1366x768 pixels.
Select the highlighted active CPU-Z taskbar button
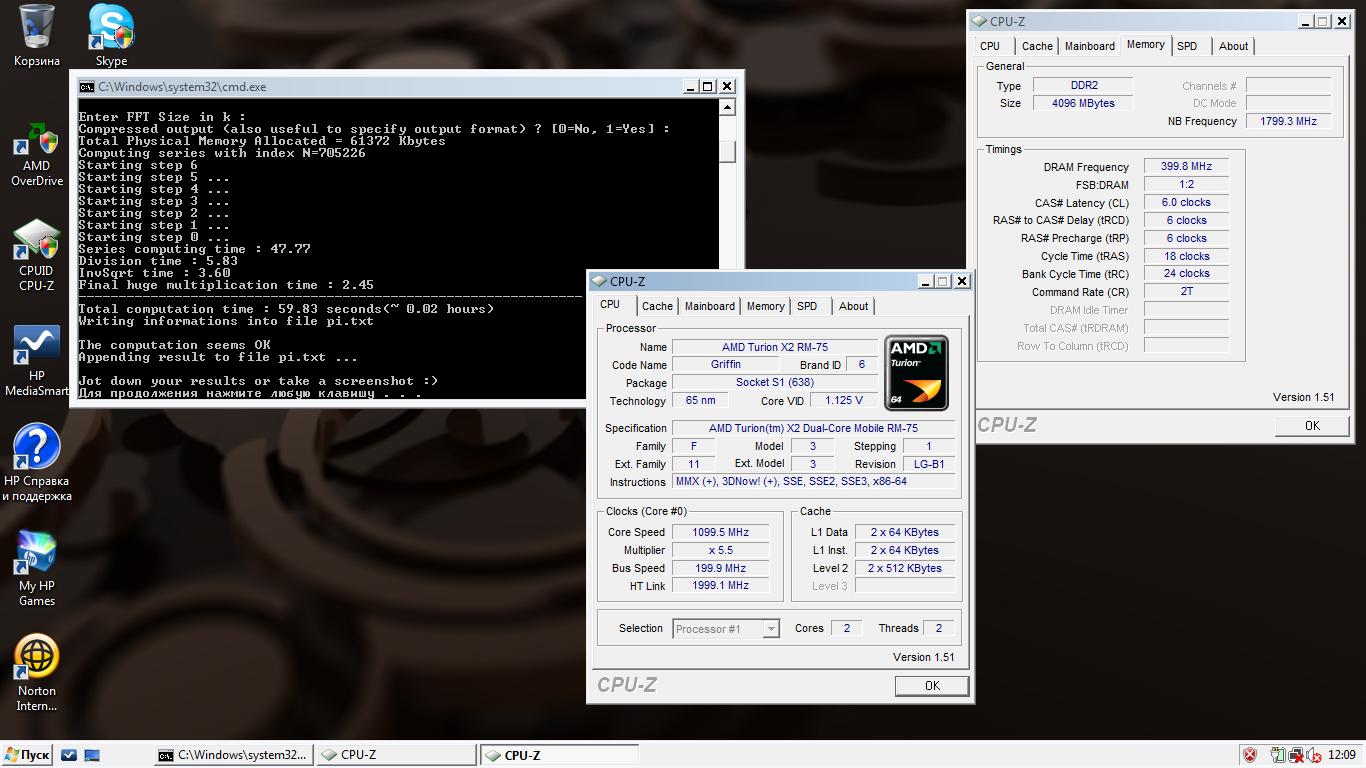559,755
